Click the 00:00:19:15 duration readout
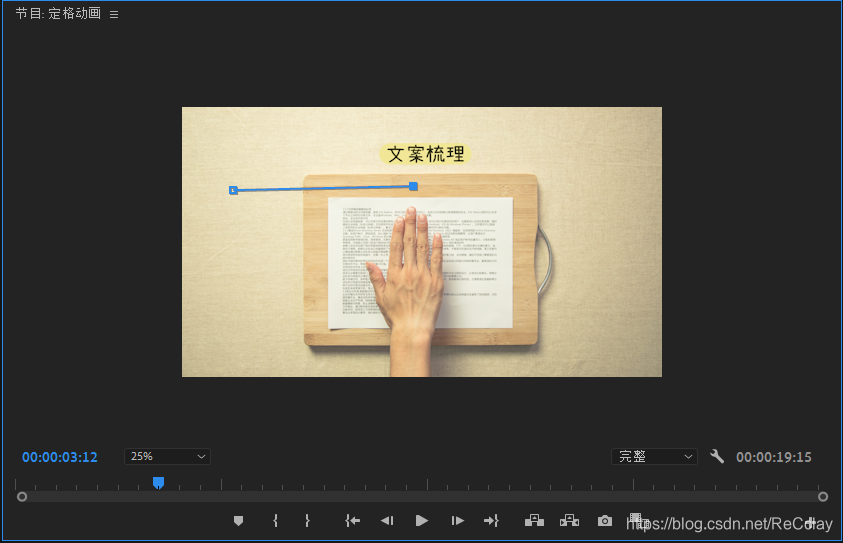This screenshot has height=543, width=843. coord(774,457)
